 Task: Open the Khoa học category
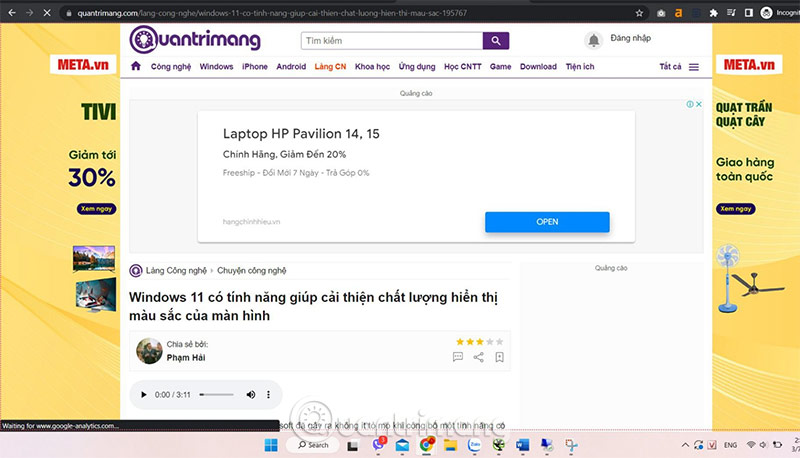tap(372, 66)
